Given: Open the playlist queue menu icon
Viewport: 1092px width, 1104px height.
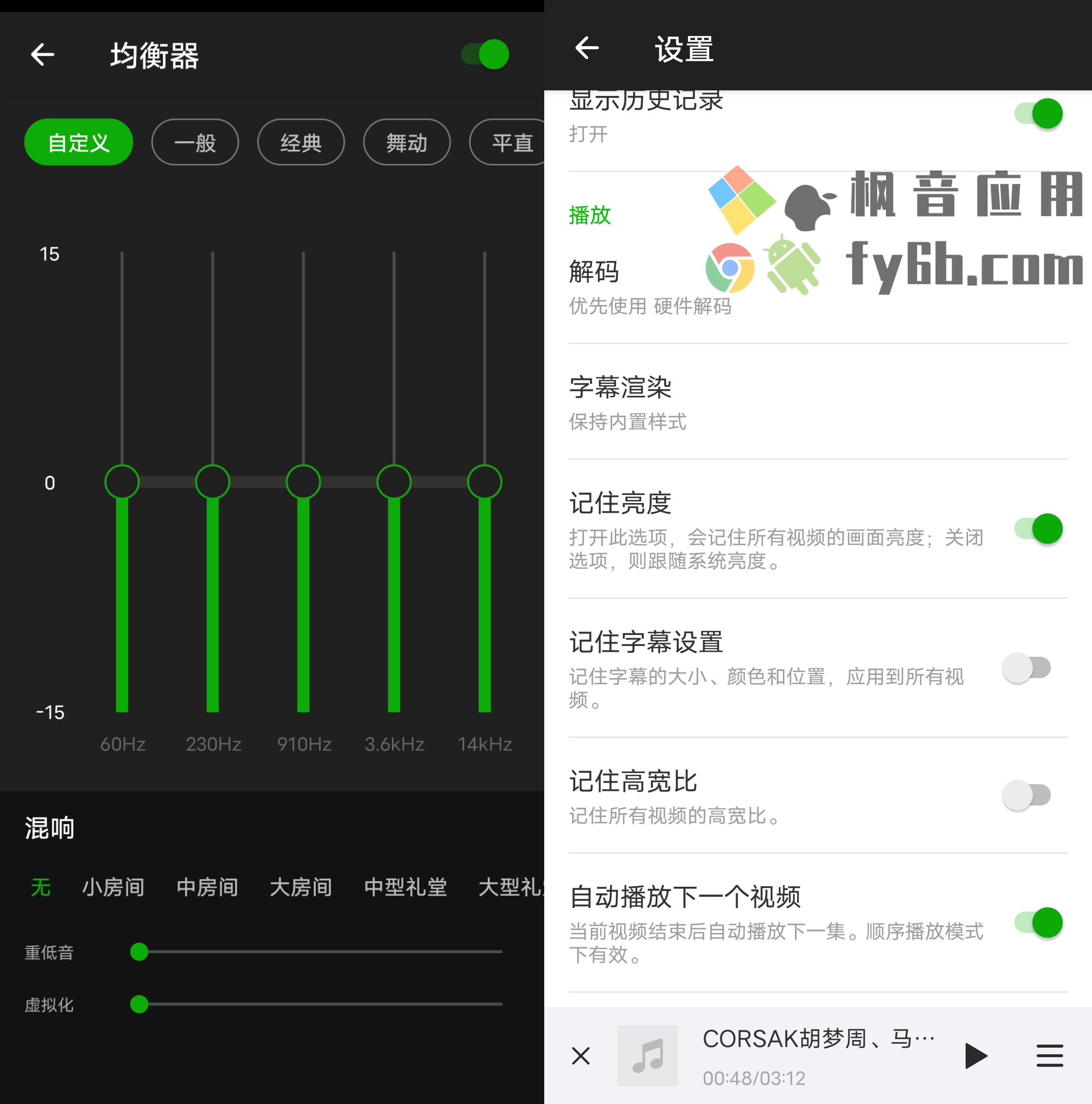Looking at the screenshot, I should (1050, 1055).
